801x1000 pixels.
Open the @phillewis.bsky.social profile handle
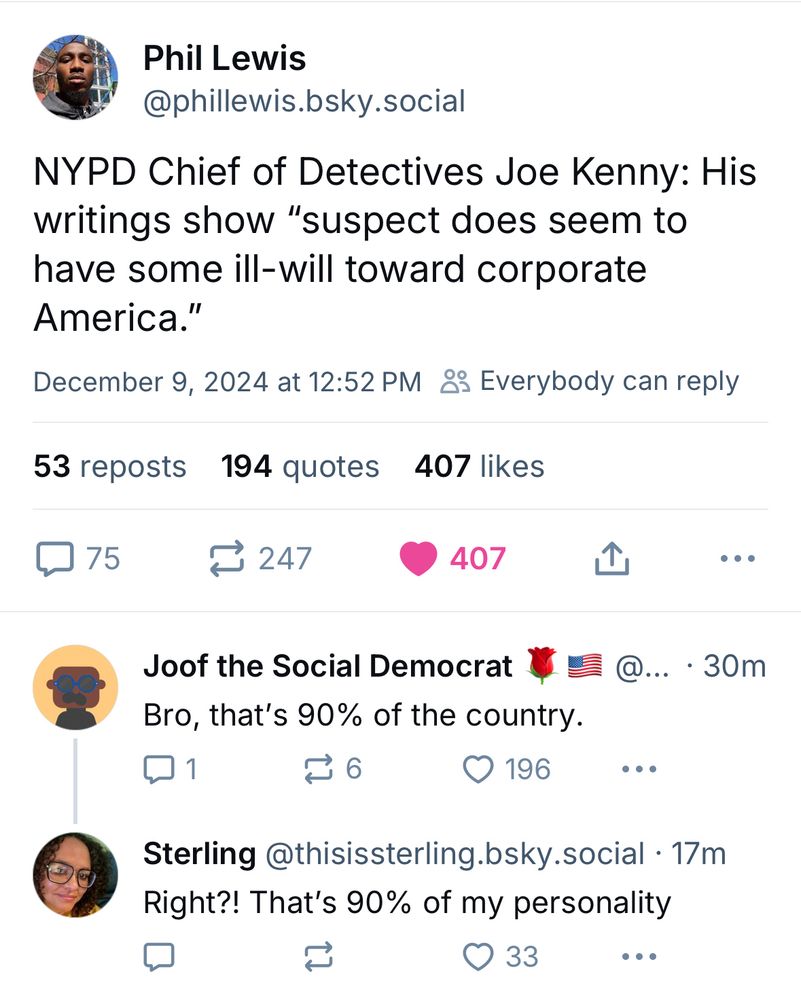pos(304,101)
